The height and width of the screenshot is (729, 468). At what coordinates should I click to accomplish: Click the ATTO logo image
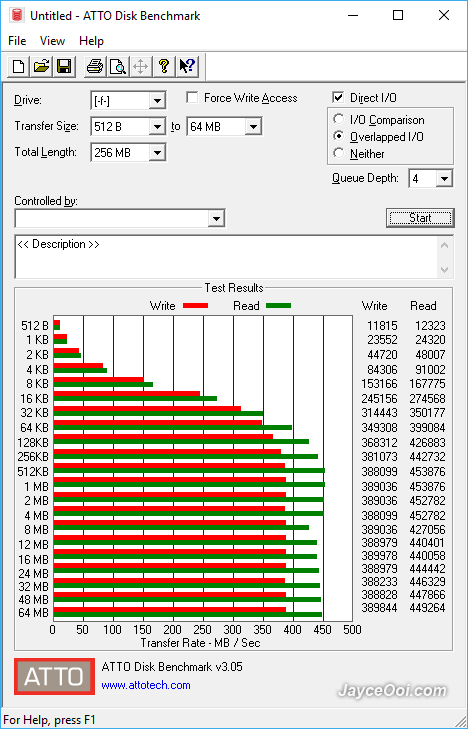54,676
